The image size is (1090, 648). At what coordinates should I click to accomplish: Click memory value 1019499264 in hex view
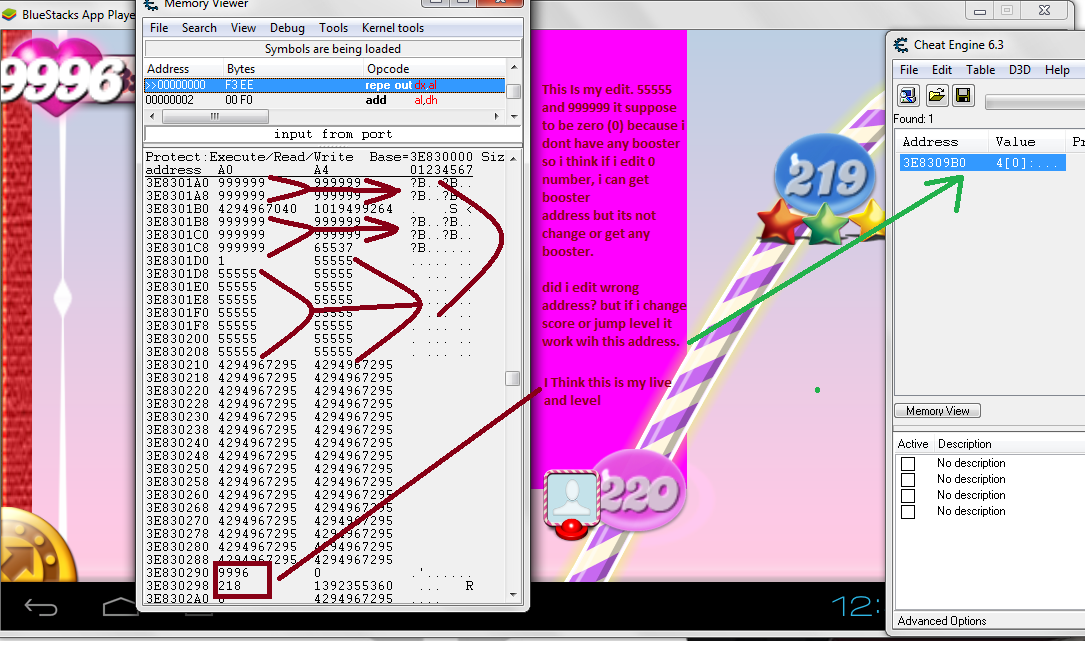click(x=353, y=209)
